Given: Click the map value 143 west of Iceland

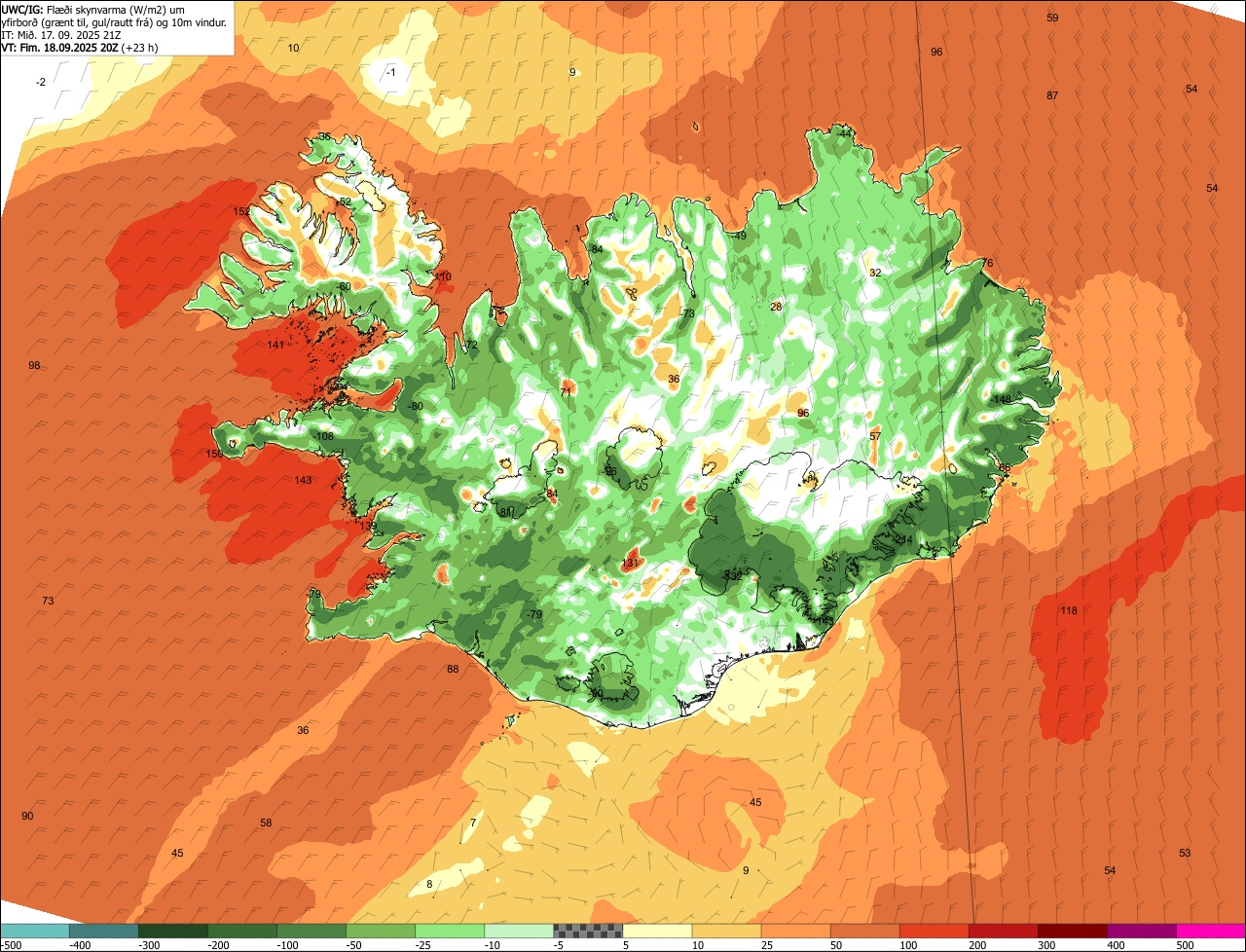Looking at the screenshot, I should [303, 480].
